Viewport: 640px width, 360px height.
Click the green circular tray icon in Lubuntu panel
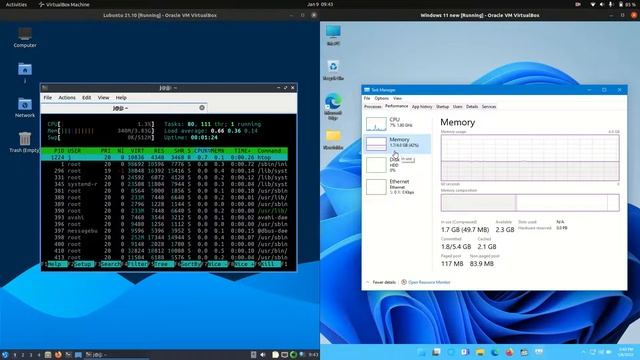coord(293,355)
